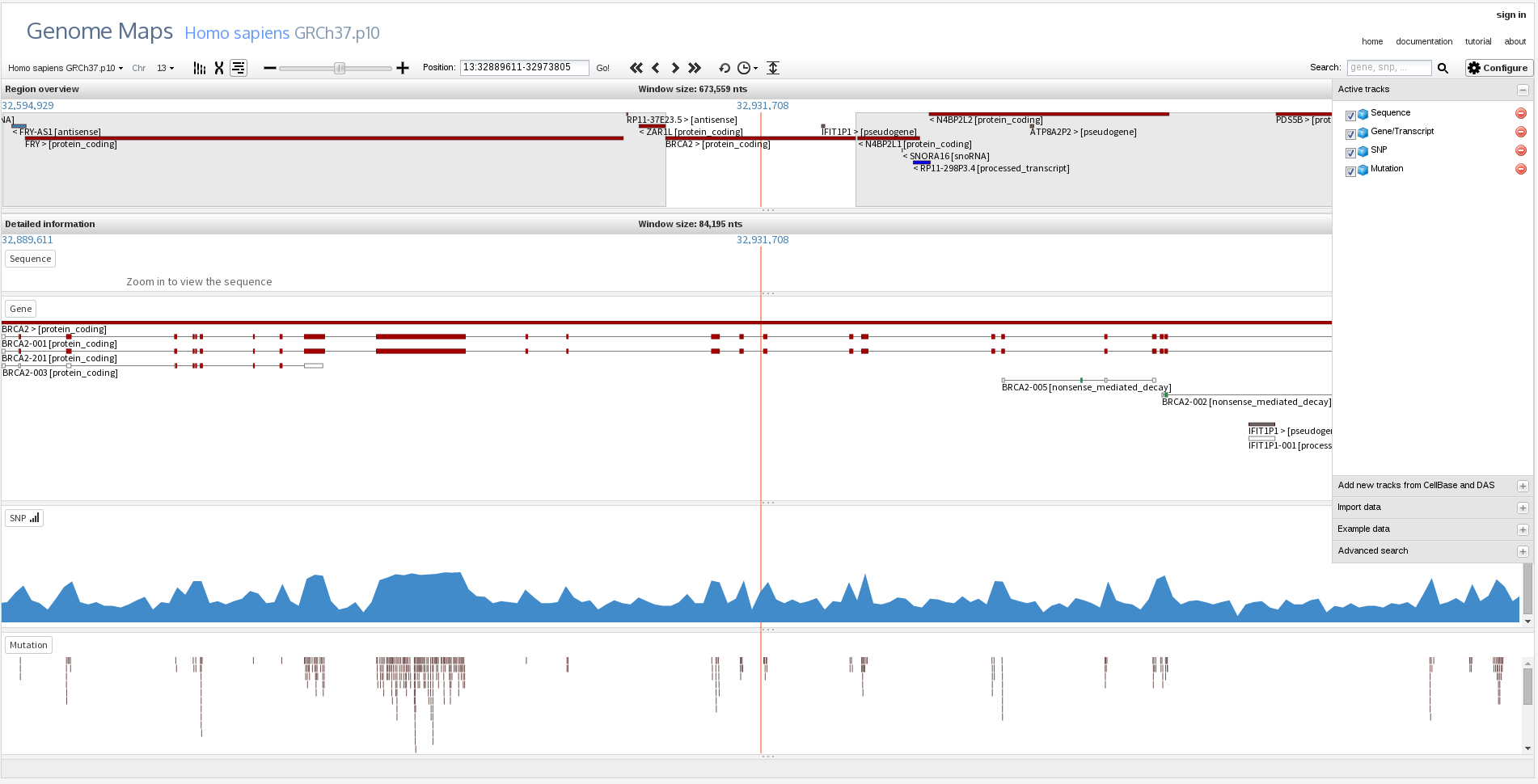Click FRY protein_coding gene in overview
This screenshot has height=784, width=1538.
pos(70,145)
